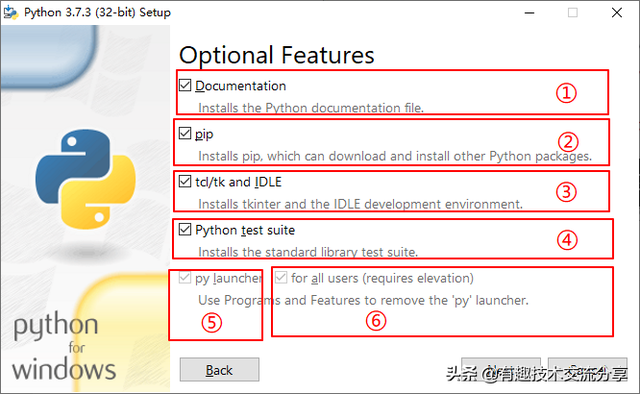Toggle the pip checkbox
The width and height of the screenshot is (640, 394).
(185, 133)
